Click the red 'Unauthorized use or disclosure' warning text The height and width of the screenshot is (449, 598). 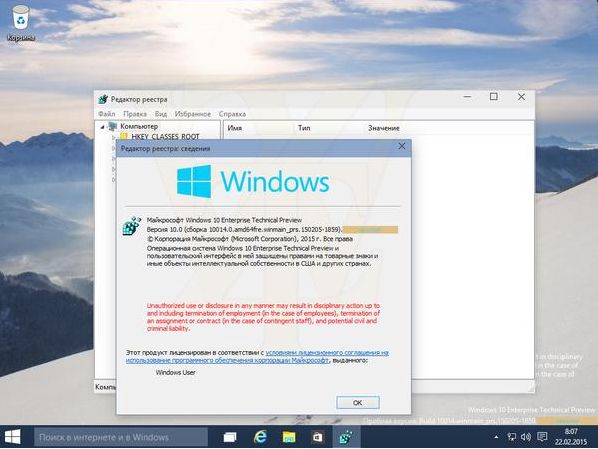tap(263, 317)
